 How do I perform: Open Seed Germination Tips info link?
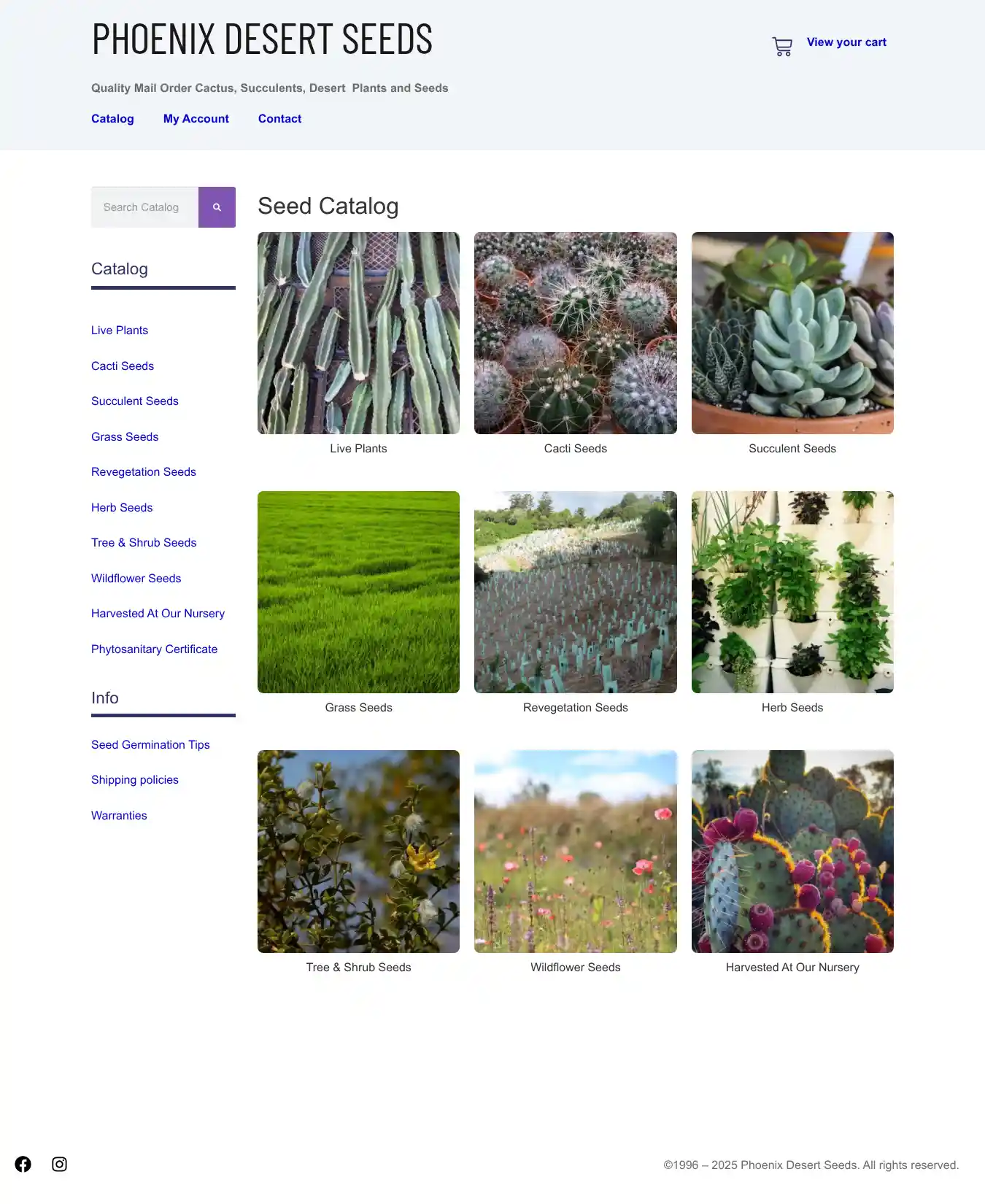150,745
